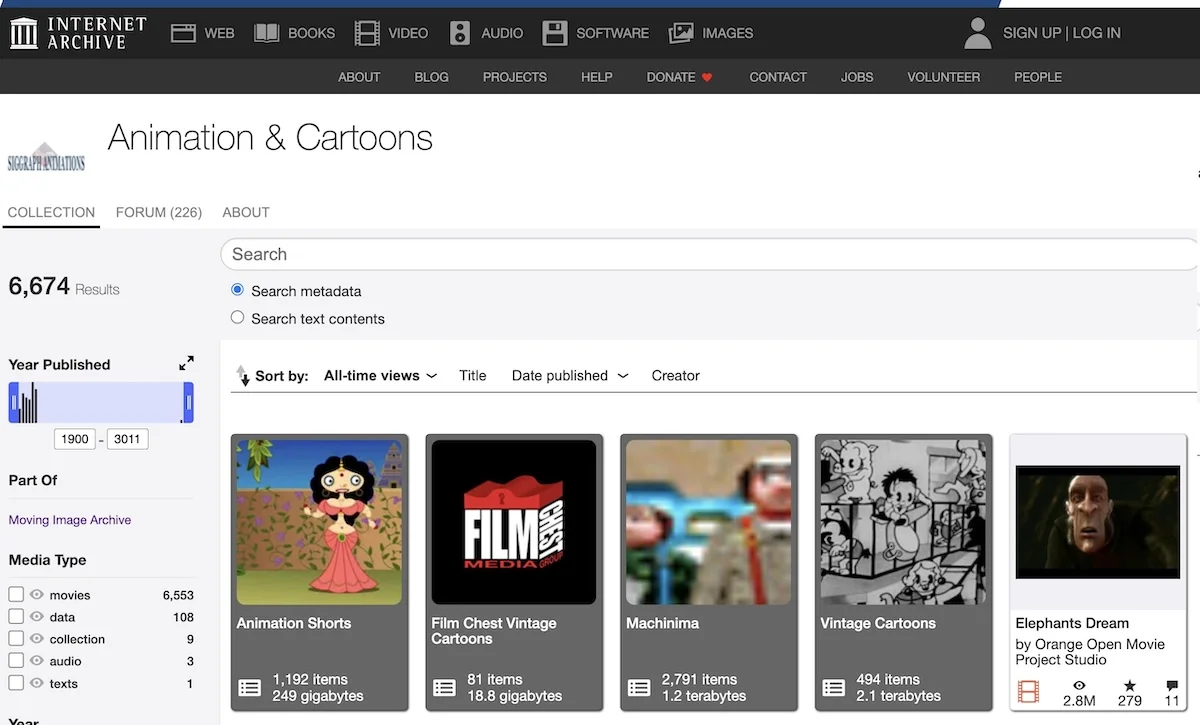
Task: Switch to the Collection tab
Action: point(51,212)
